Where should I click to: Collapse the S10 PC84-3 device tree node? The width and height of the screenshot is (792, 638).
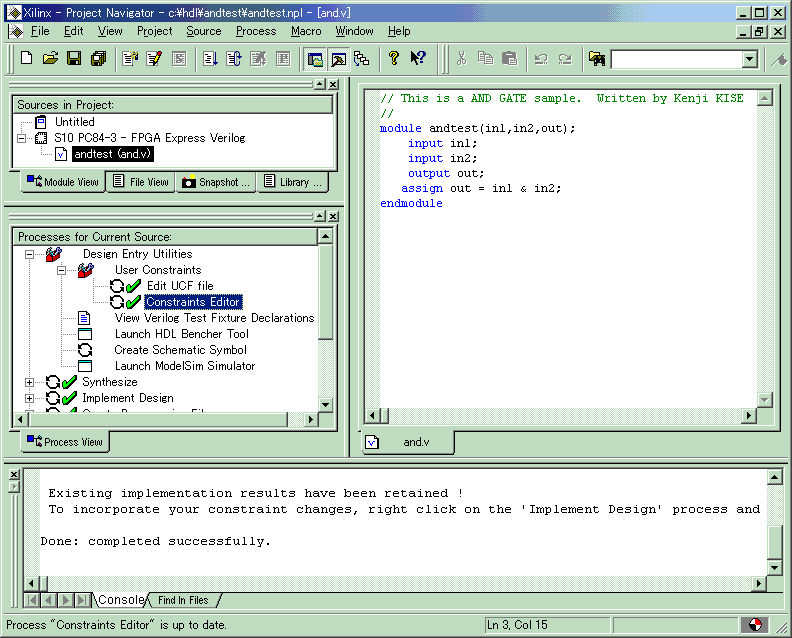pos(21,138)
